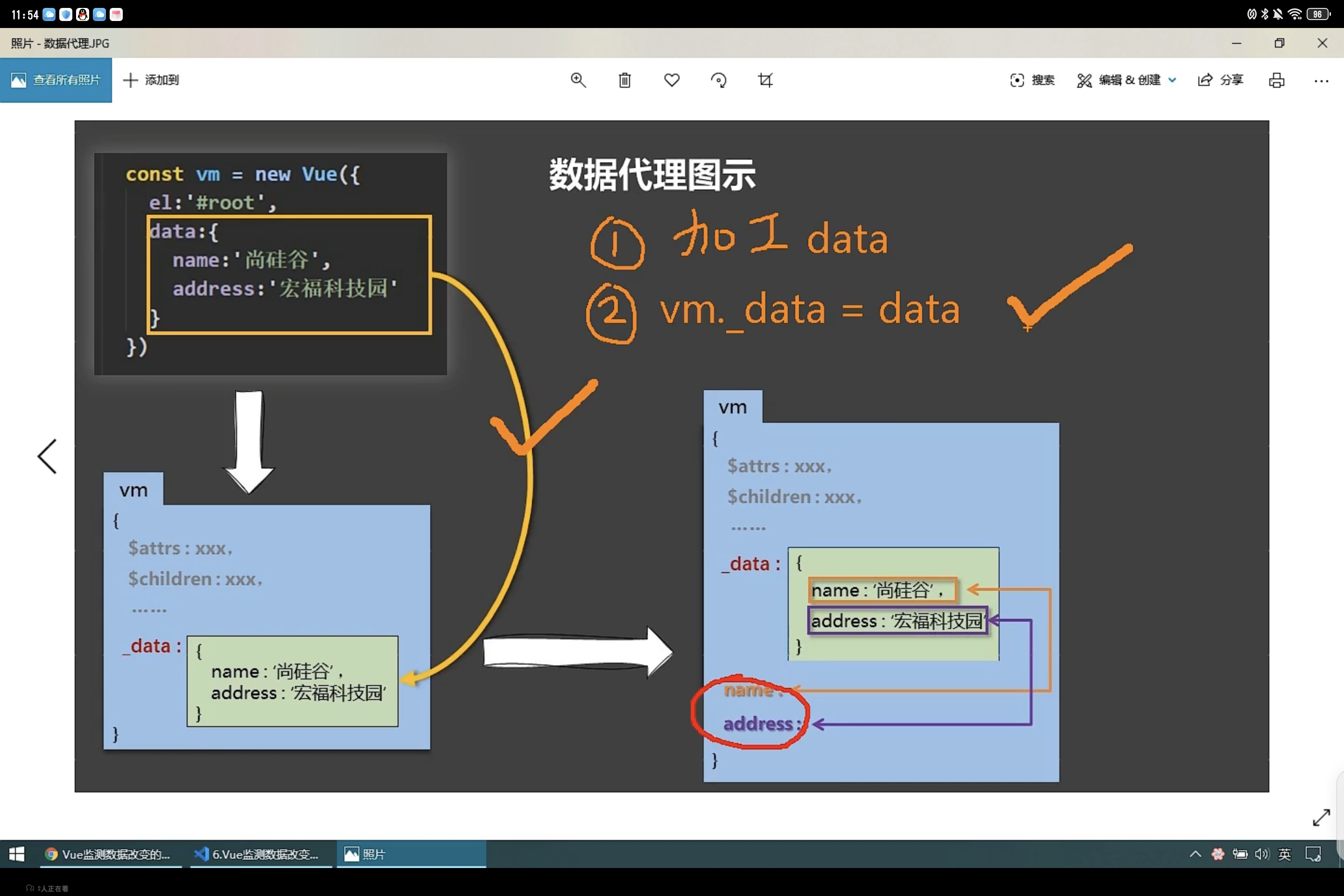Screen dimensions: 1344x896
Task: Delete the current photo using trash icon
Action: point(625,80)
